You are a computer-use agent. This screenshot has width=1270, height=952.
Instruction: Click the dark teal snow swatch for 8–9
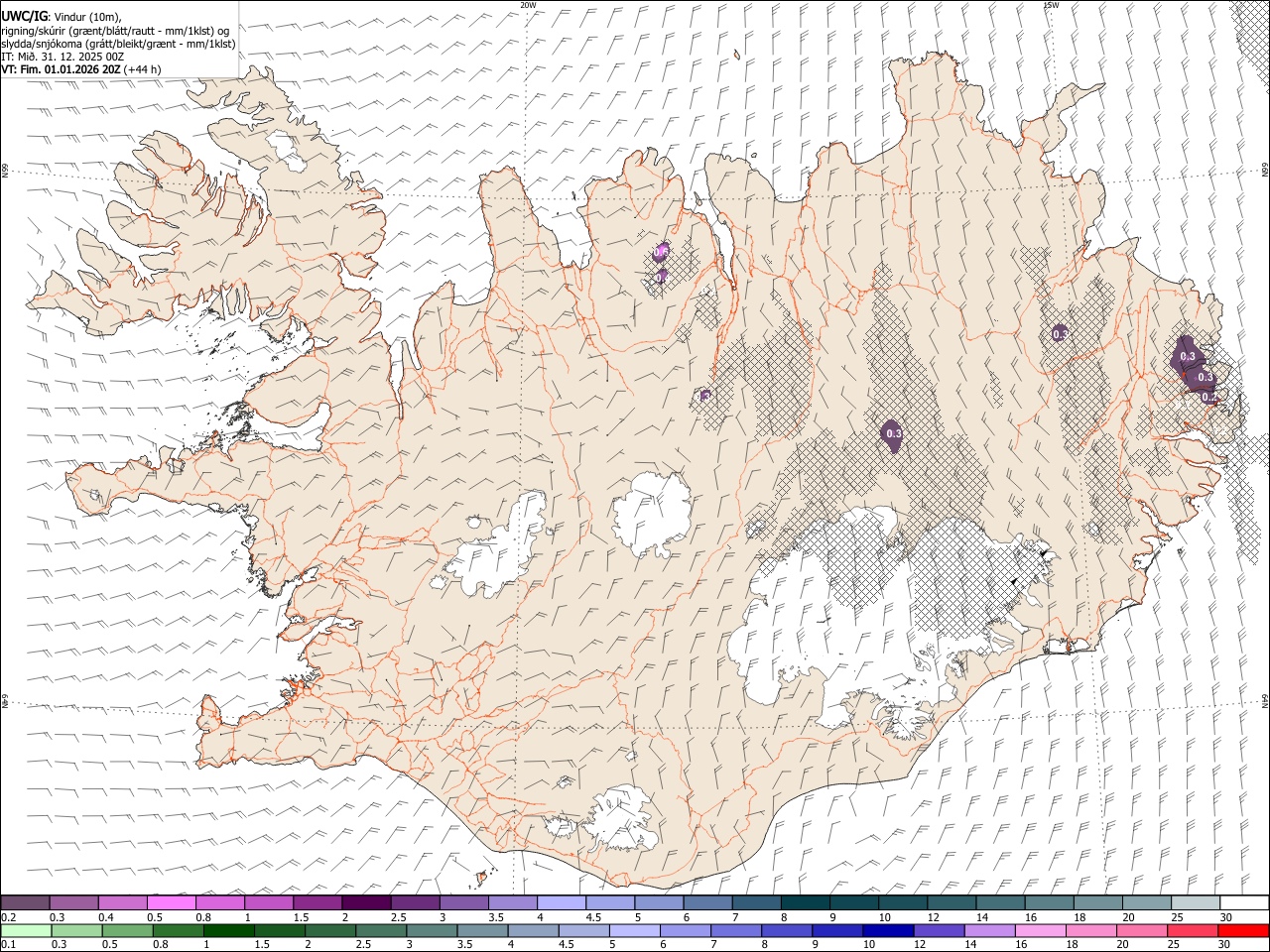coord(805,902)
